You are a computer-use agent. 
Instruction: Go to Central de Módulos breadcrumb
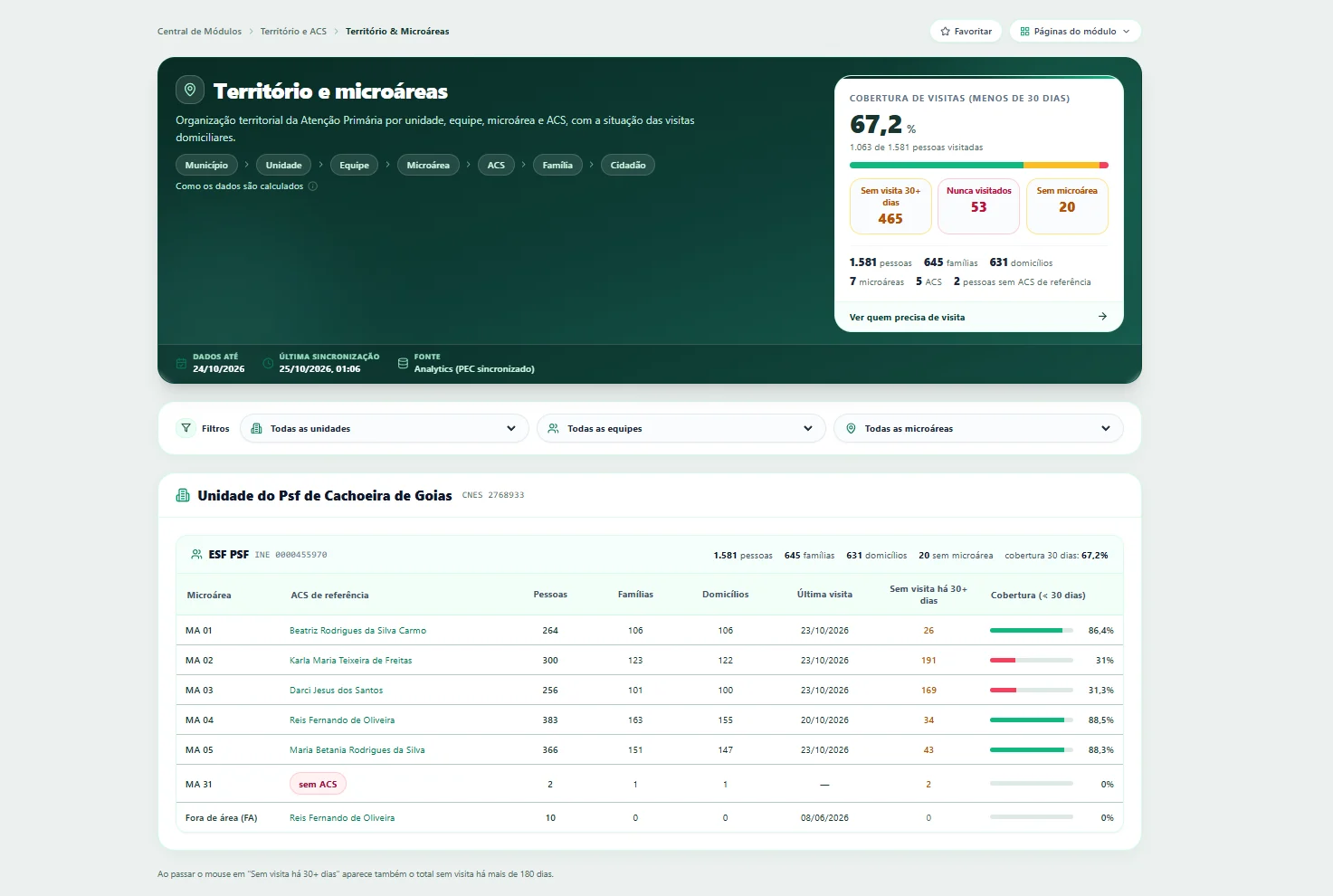coord(199,32)
